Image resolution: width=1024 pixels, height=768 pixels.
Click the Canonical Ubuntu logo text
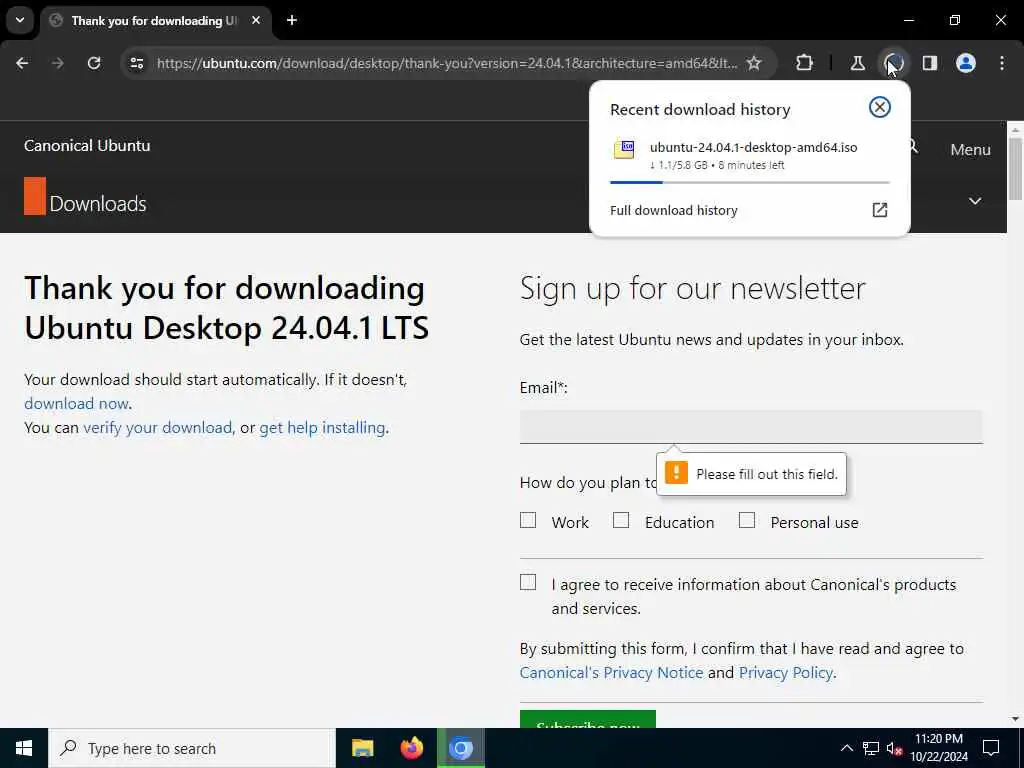pos(87,146)
